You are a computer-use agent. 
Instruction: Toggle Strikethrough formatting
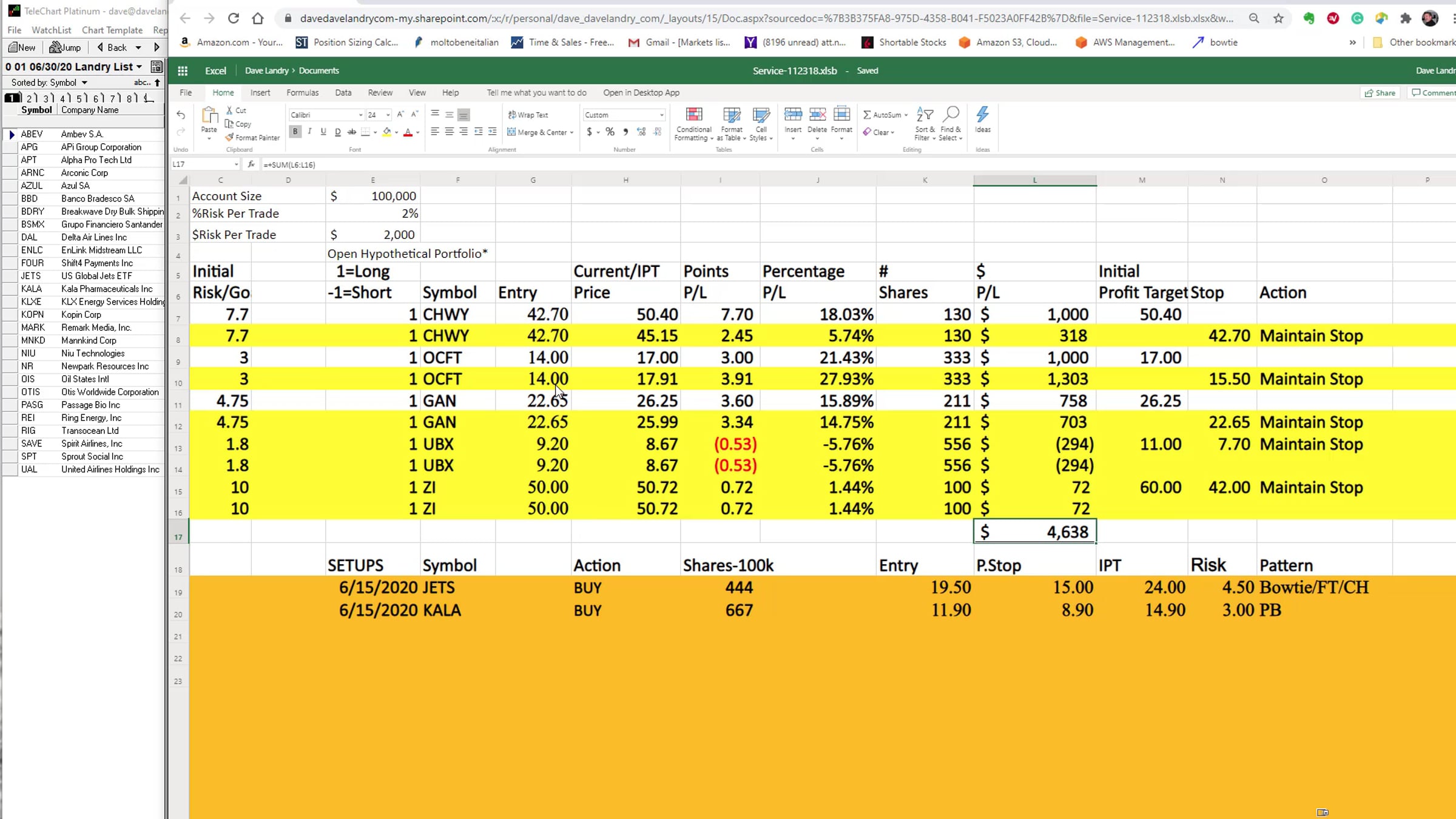(352, 132)
